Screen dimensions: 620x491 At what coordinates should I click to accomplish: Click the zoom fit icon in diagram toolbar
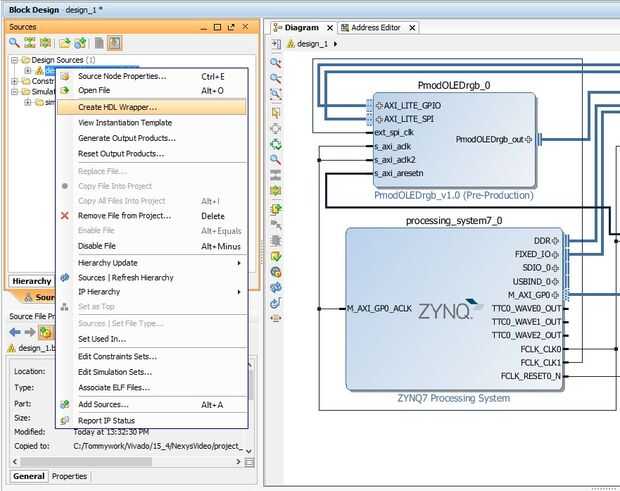tap(276, 94)
